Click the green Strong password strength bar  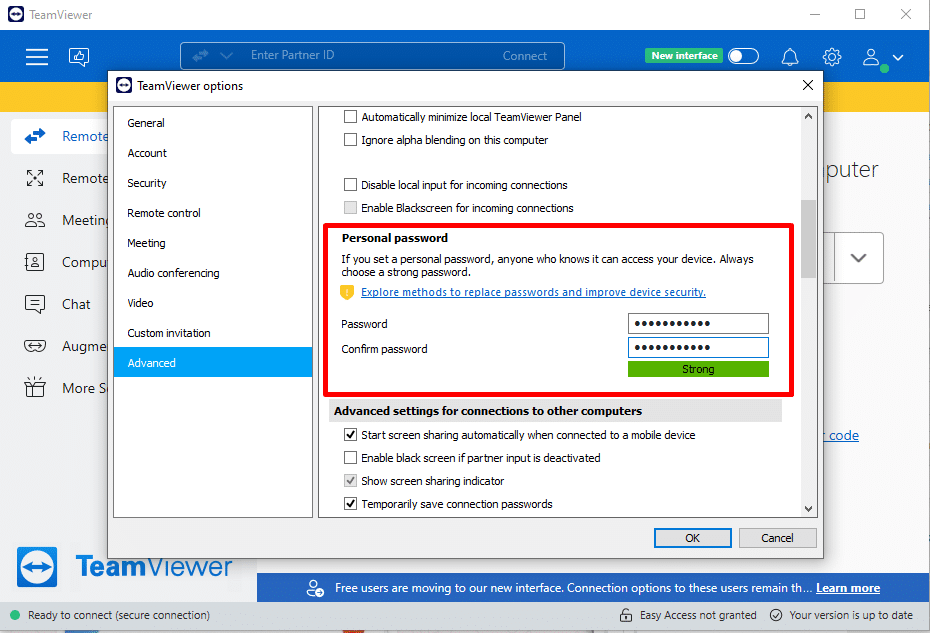point(698,369)
